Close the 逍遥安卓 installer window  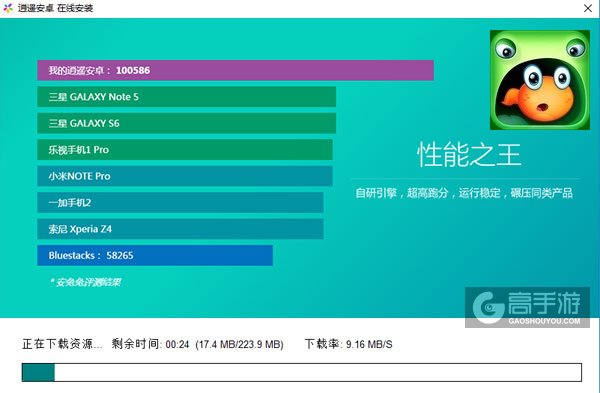tap(588, 8)
